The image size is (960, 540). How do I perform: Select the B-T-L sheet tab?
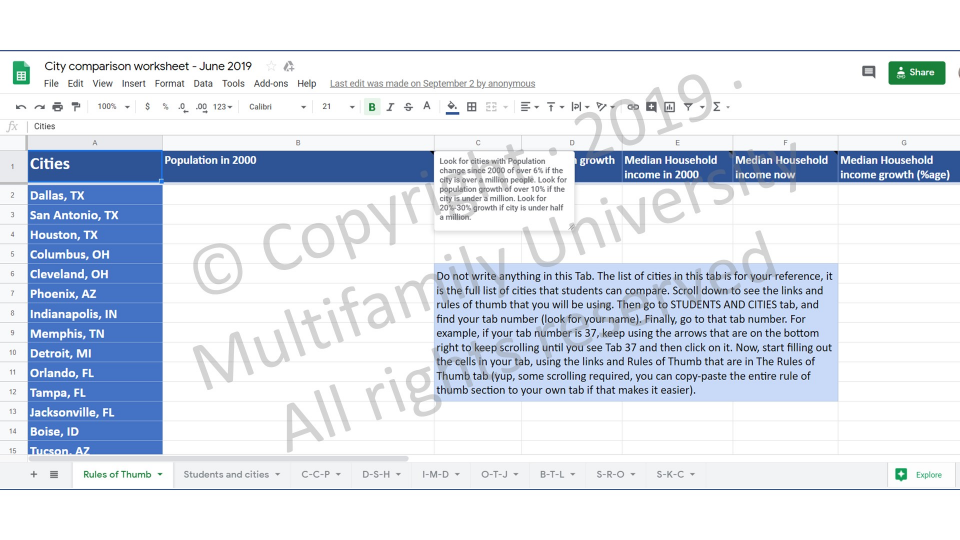[552, 474]
